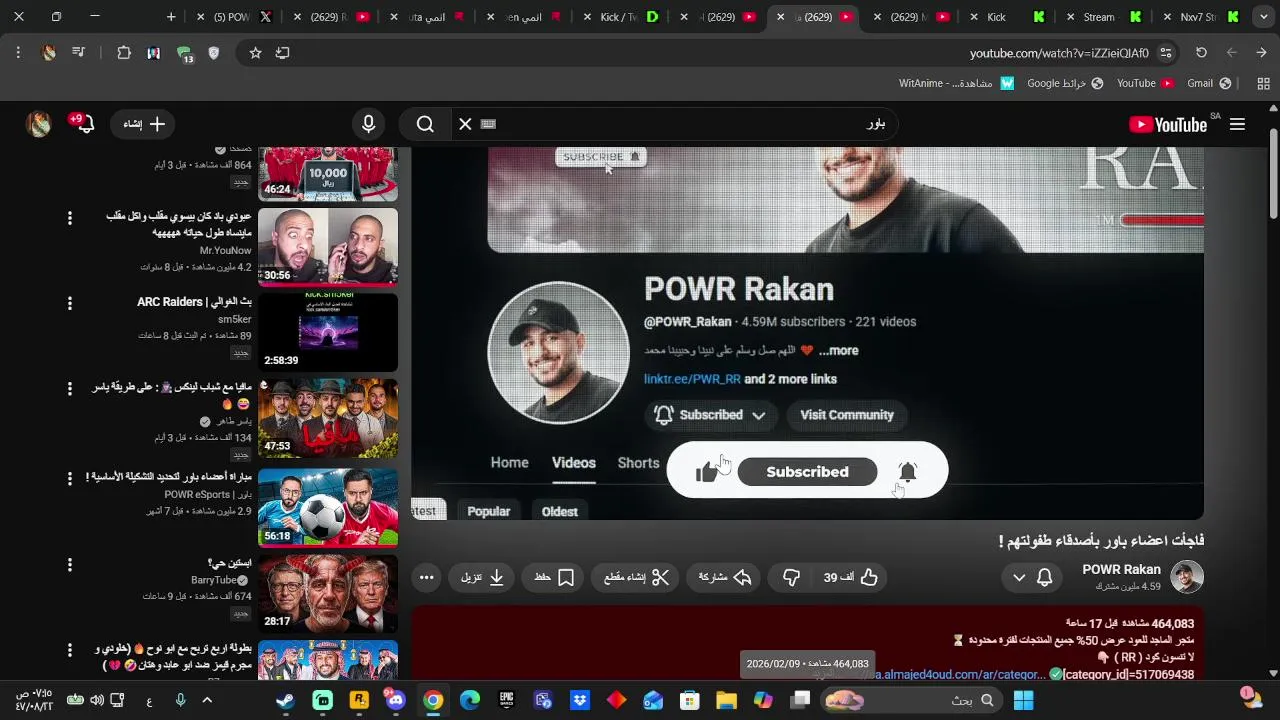Reload the page in Chrome
1280x720 pixels.
point(1201,53)
